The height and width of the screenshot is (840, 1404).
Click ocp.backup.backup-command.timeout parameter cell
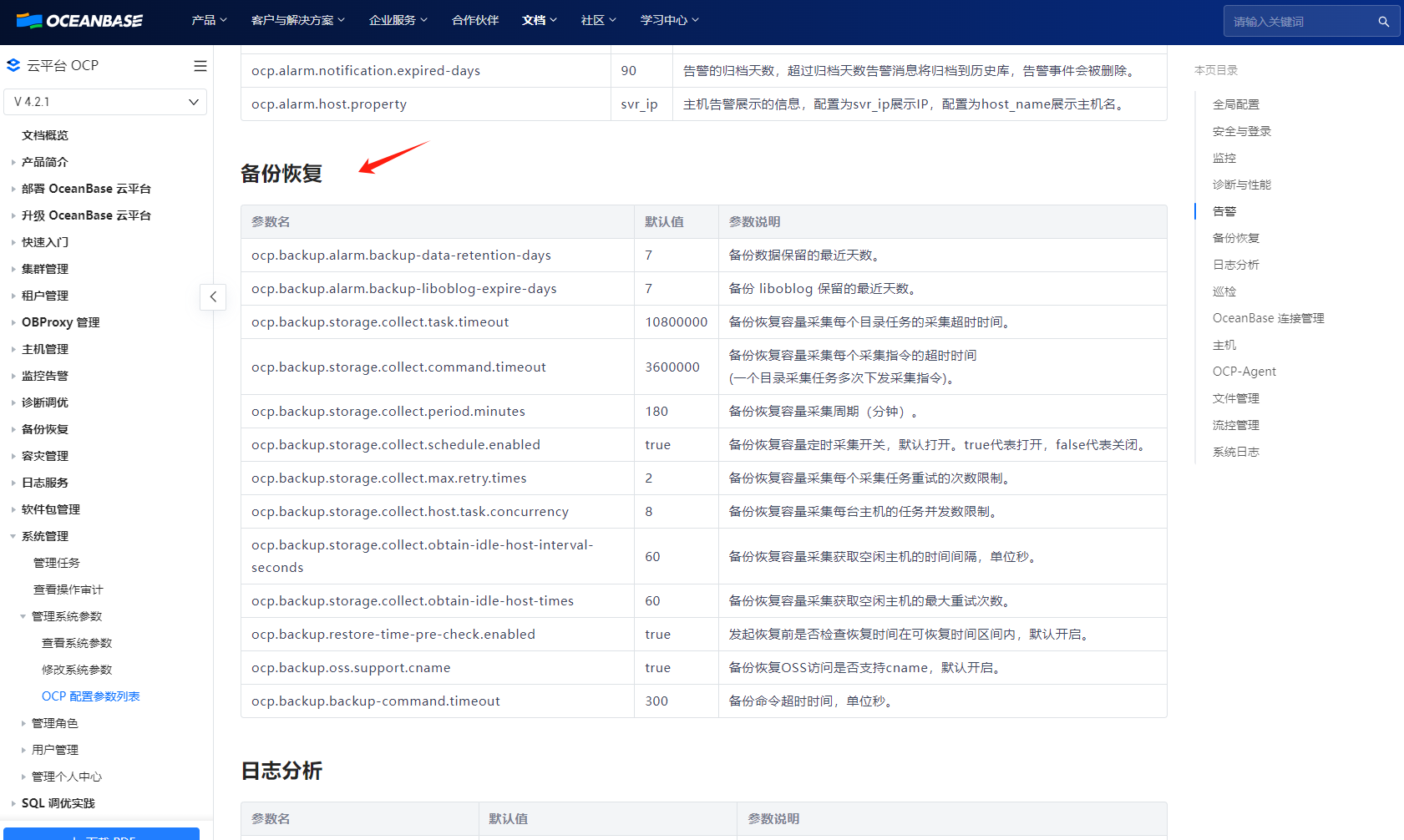438,701
